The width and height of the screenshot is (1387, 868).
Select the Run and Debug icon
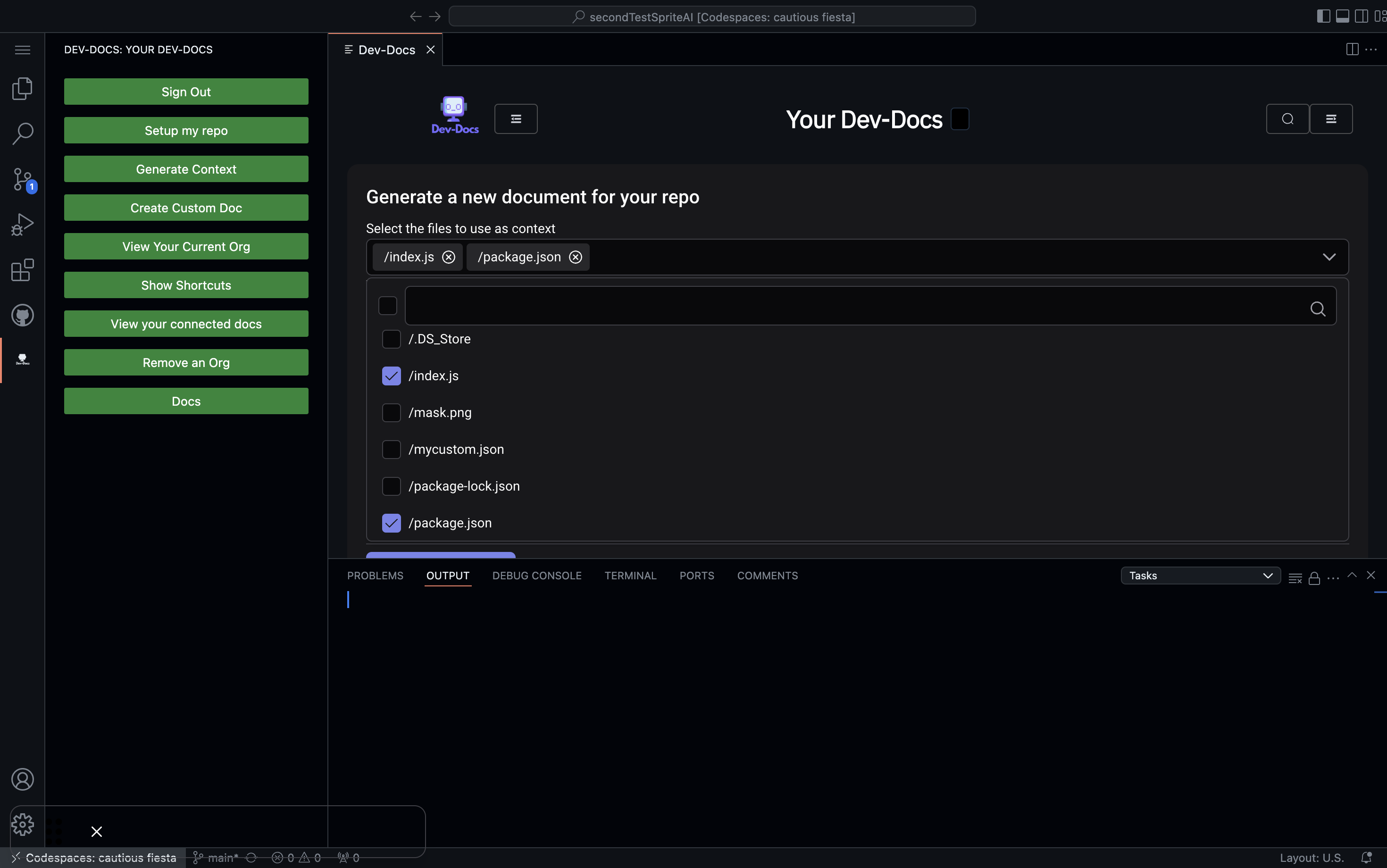22,224
